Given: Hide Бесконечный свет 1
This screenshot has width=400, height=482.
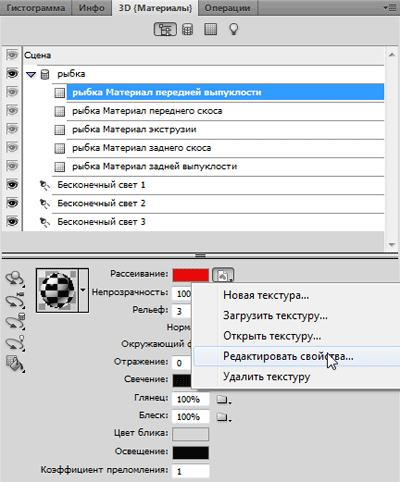Looking at the screenshot, I should [12, 184].
